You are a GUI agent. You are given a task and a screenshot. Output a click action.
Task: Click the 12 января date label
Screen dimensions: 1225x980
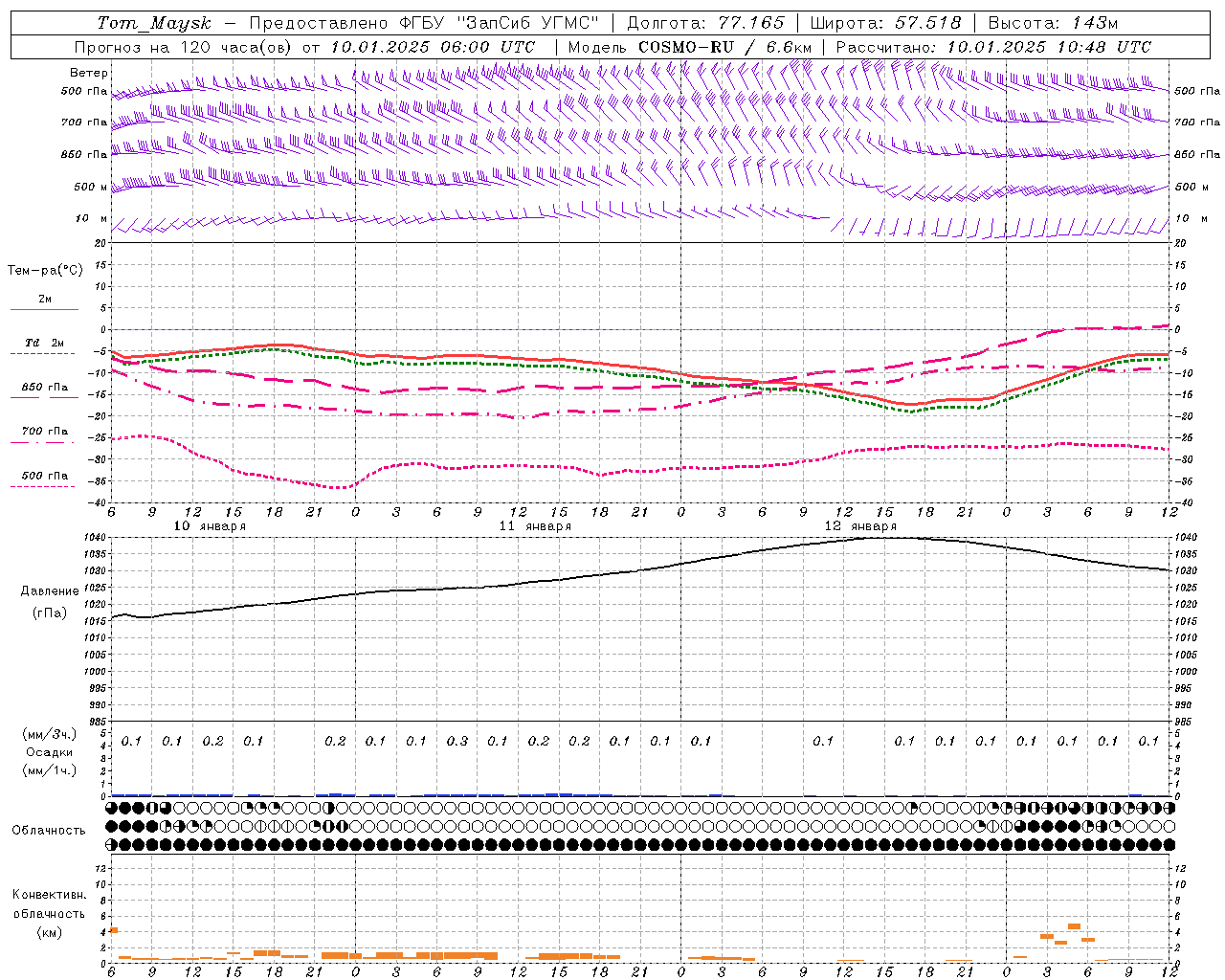click(x=860, y=526)
